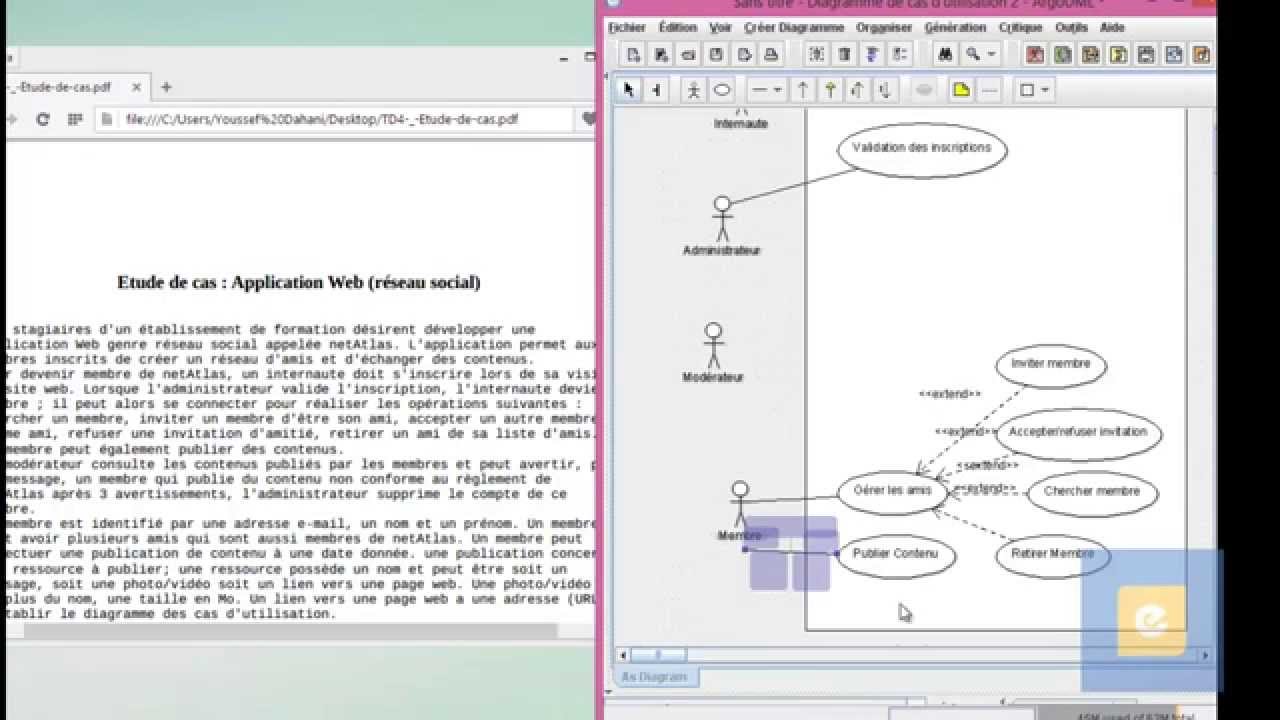
Task: Open the Outils menu
Action: [1071, 28]
